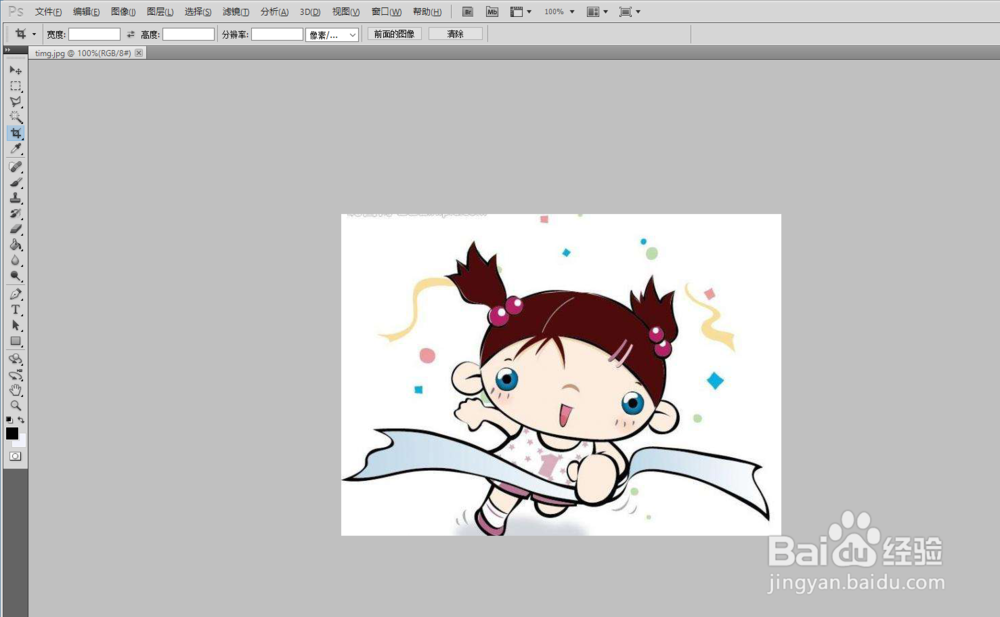The width and height of the screenshot is (1000, 617).
Task: Select the 3D Camera Rotate tool
Action: tap(15, 375)
